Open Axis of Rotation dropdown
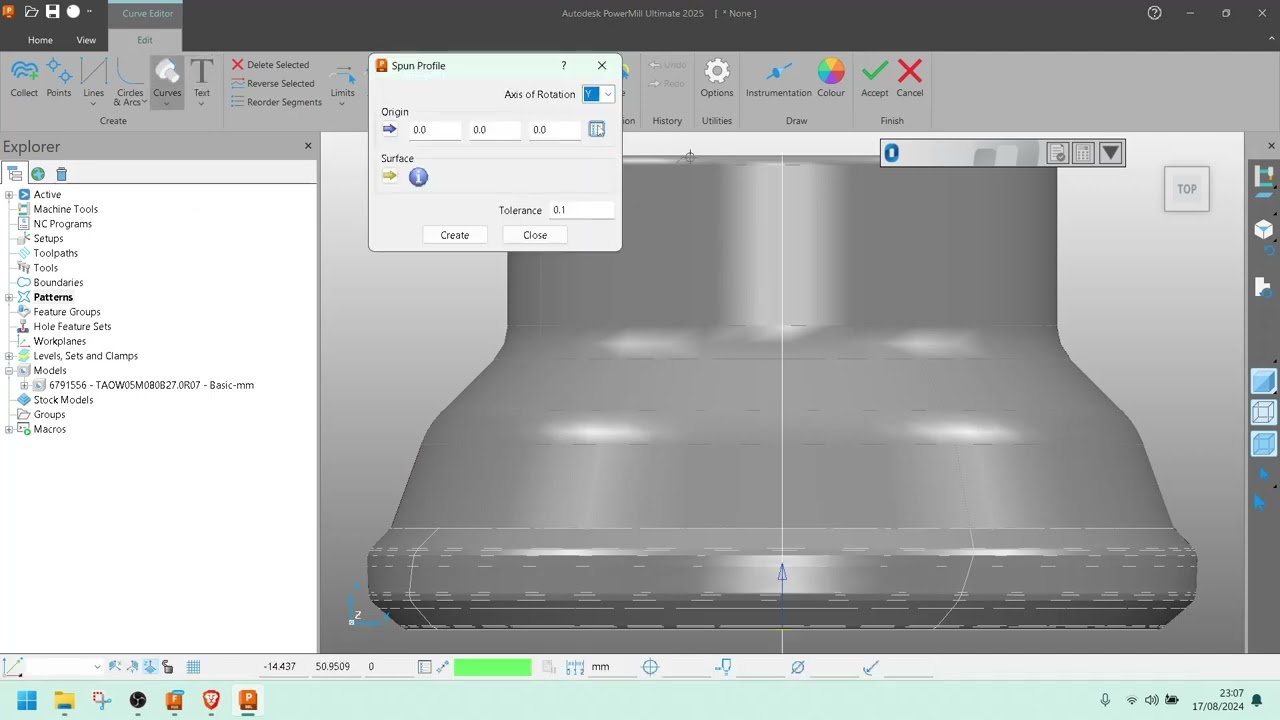The width and height of the screenshot is (1280, 720). pyautogui.click(x=598, y=94)
